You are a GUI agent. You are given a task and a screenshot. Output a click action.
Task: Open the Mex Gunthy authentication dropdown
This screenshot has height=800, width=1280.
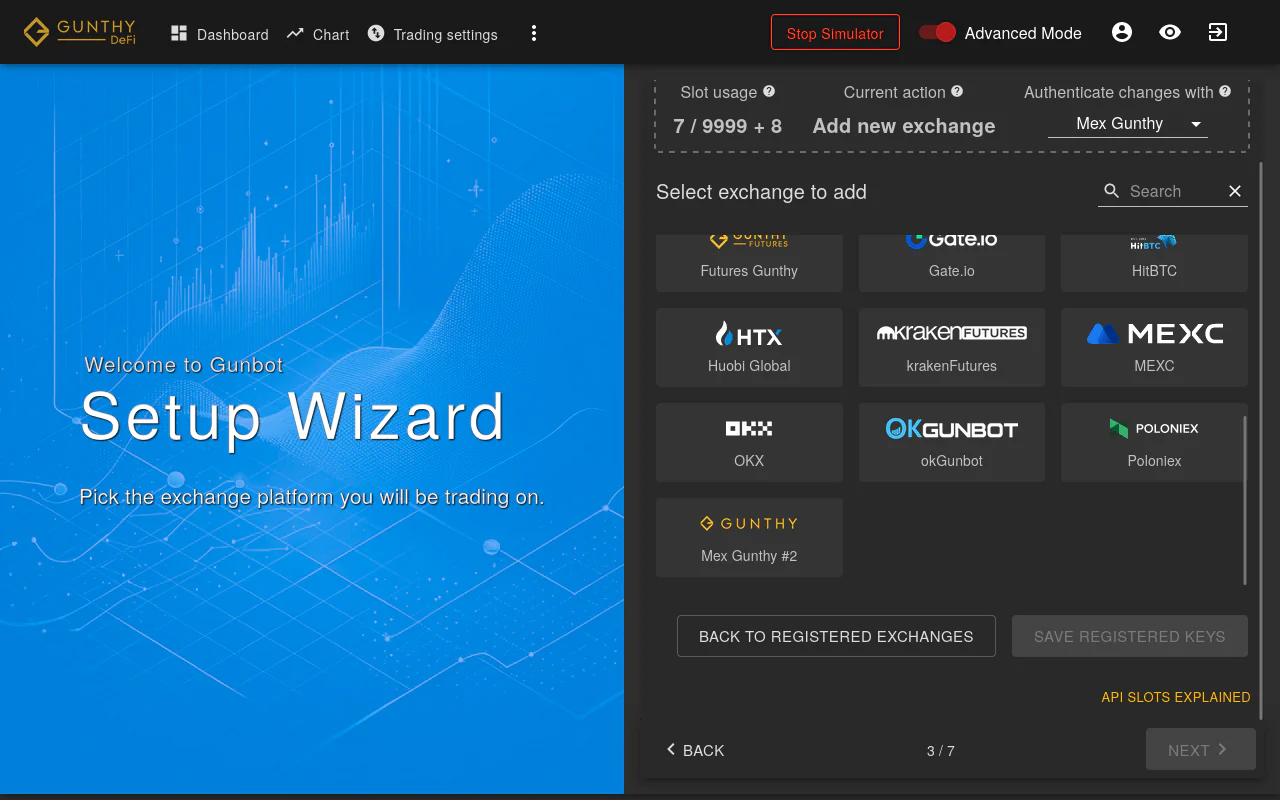click(x=1128, y=124)
